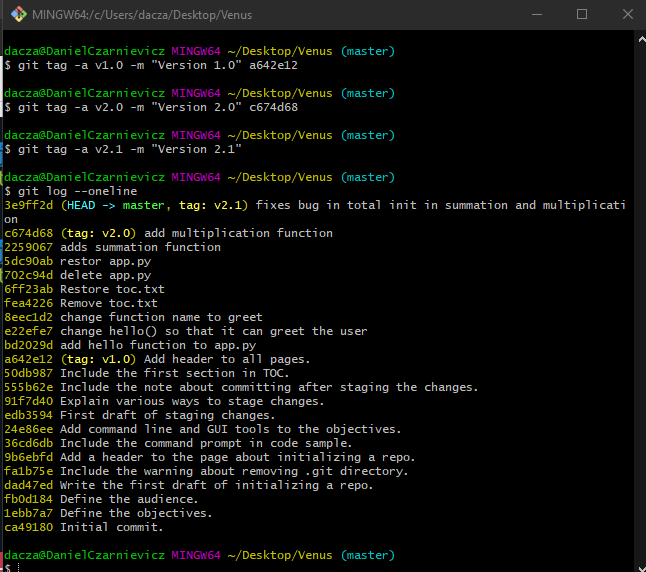Viewport: 646px width, 572px height.
Task: Click the empty prompt at the bottom
Action: coord(12,567)
